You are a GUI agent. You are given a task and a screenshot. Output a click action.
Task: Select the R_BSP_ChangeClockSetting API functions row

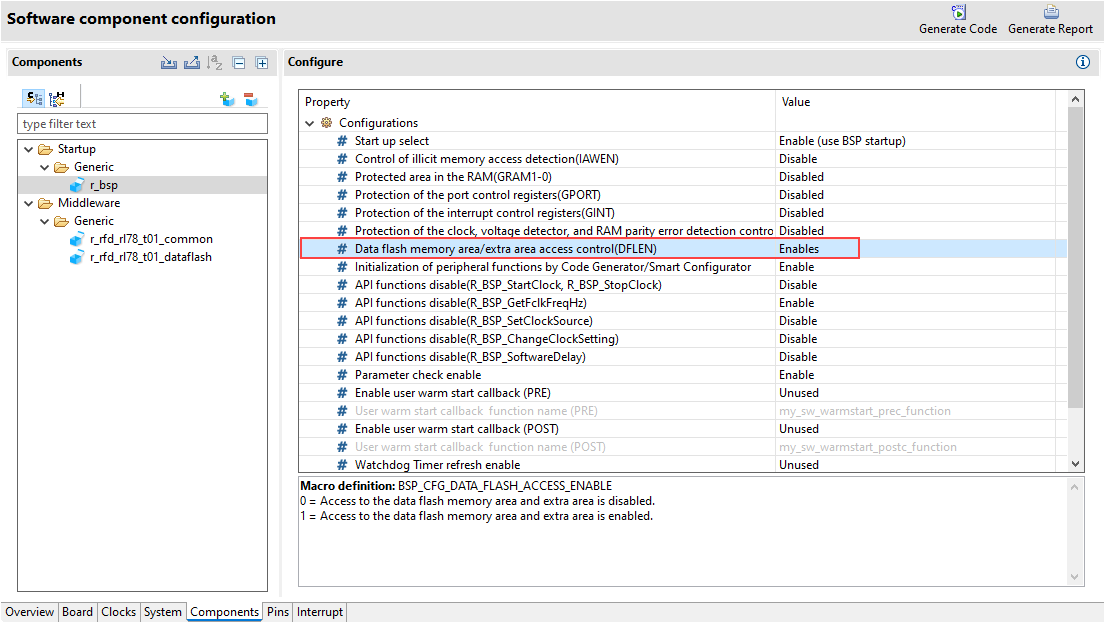click(x=683, y=339)
